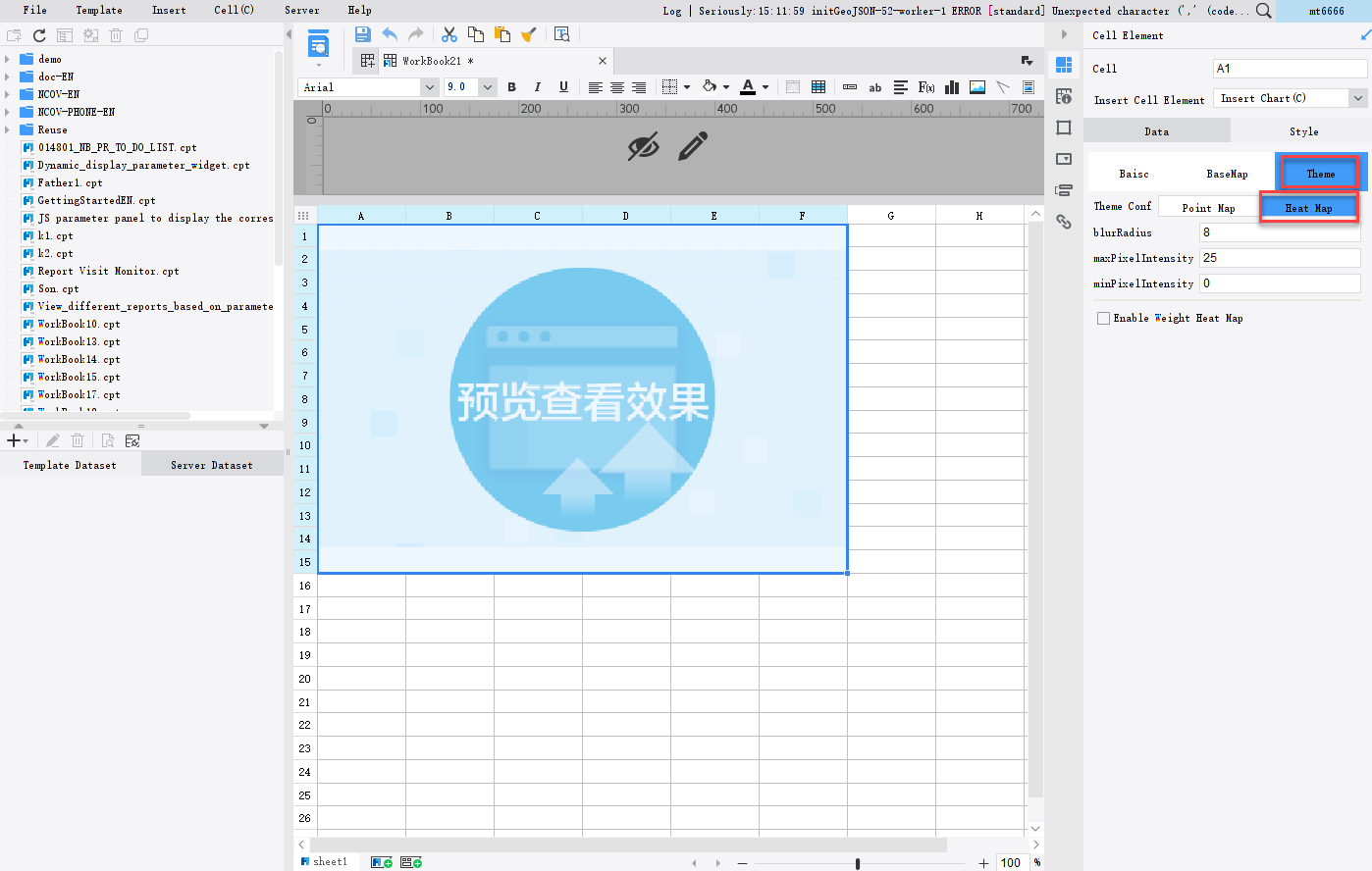This screenshot has width=1372, height=871.
Task: Click the Insert Formula F(x) icon
Action: click(925, 87)
